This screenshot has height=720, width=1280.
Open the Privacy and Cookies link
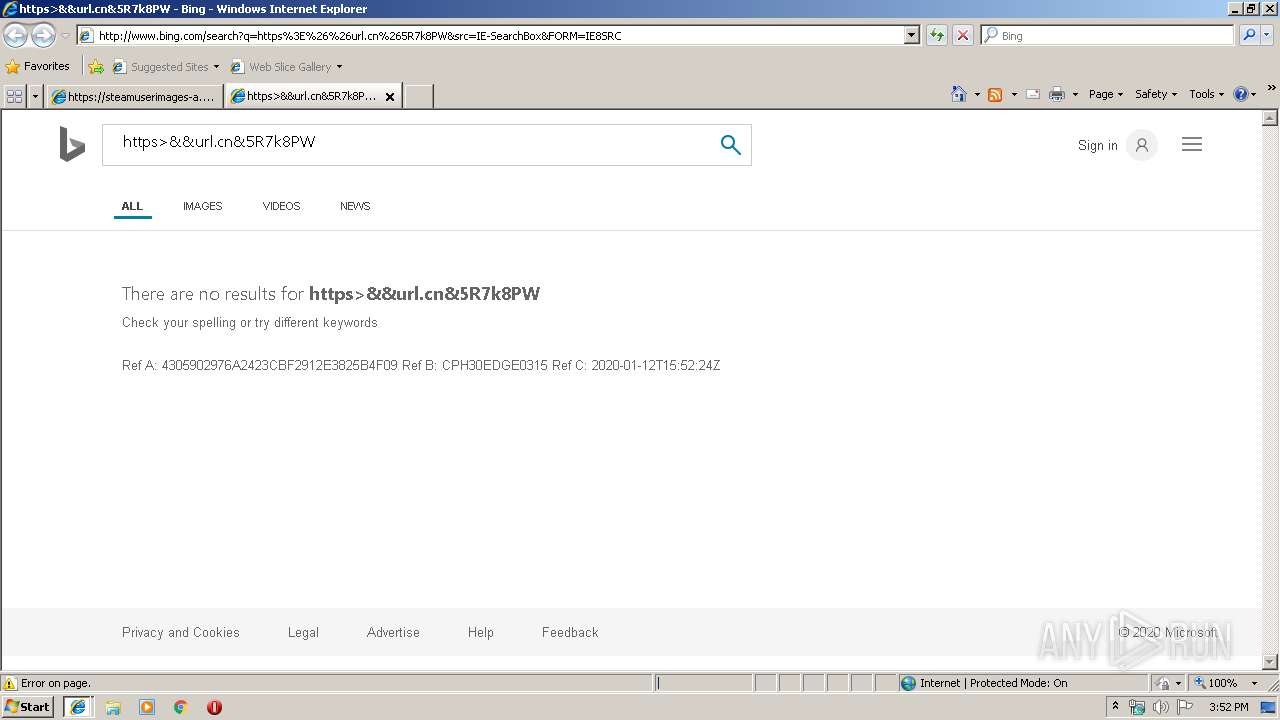(x=181, y=632)
